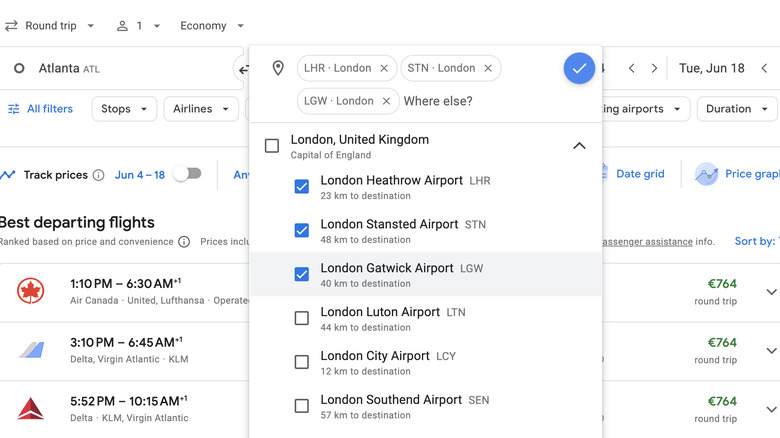
Task: Go to the previous date arrow
Action: click(632, 68)
